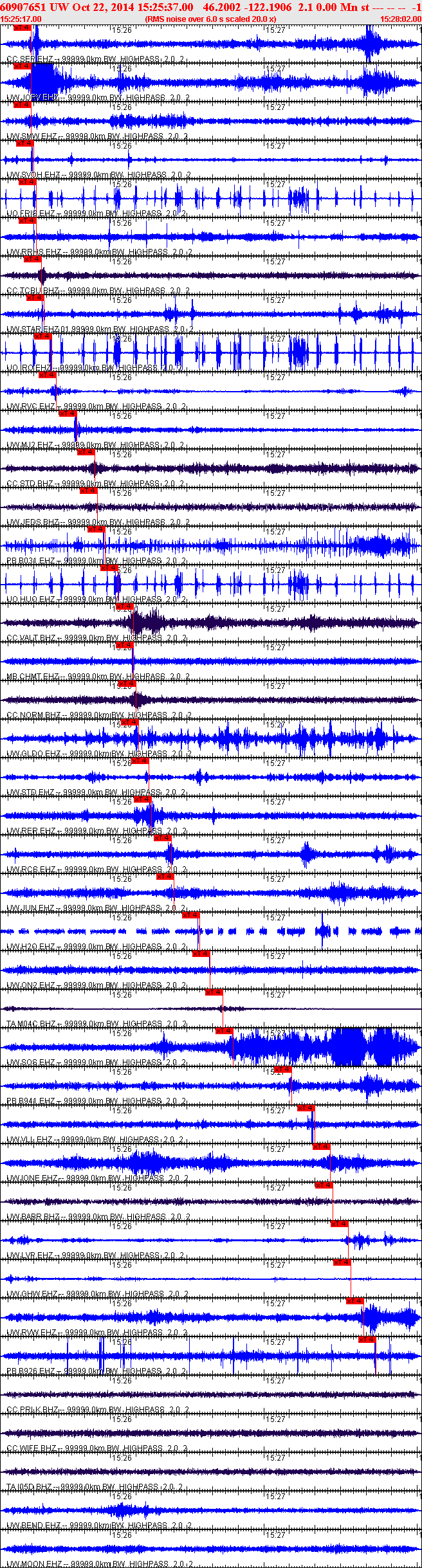Select the pick flag on UW.RVC trace
This screenshot has height=1568, width=422.
point(48,375)
